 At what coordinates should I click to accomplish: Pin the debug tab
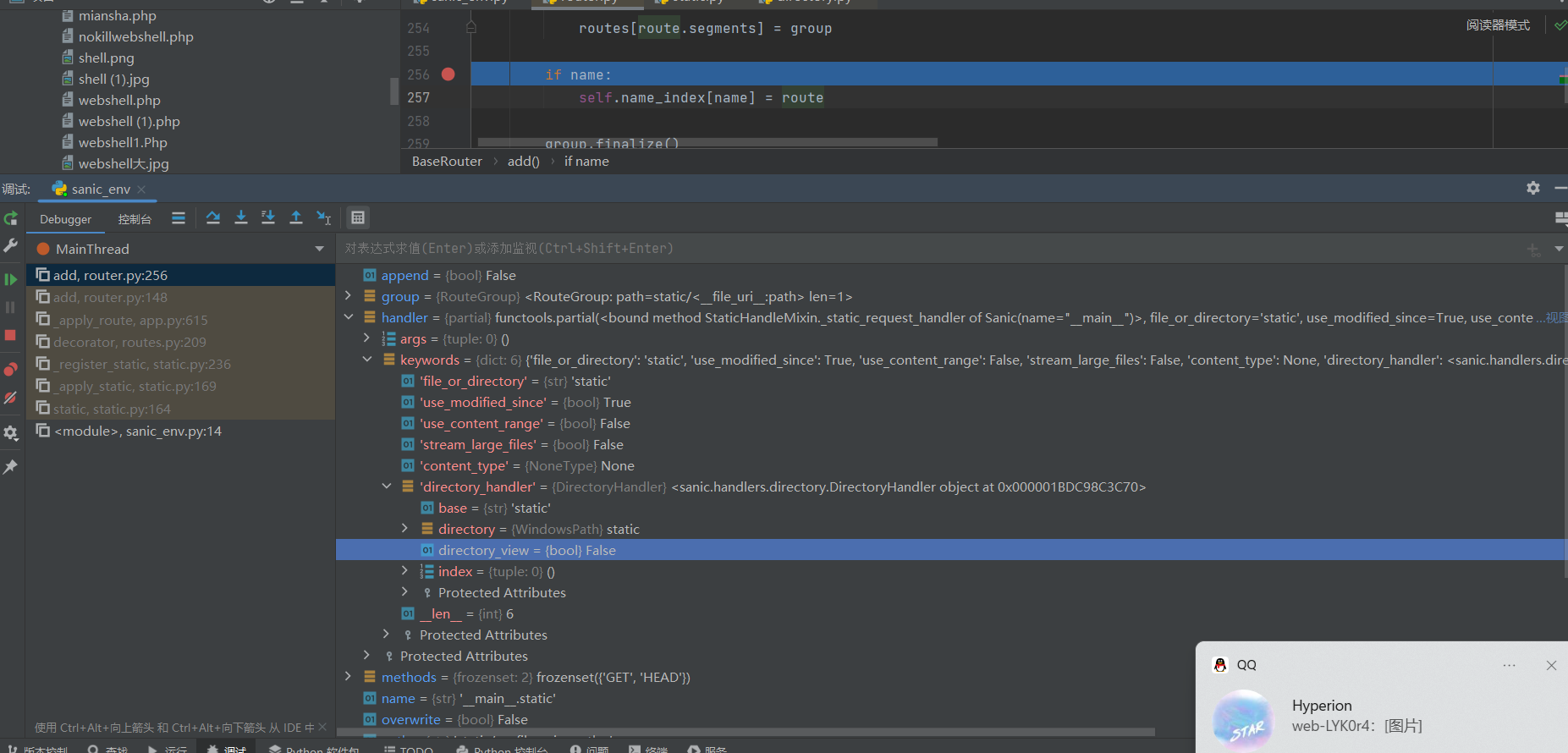(10, 467)
